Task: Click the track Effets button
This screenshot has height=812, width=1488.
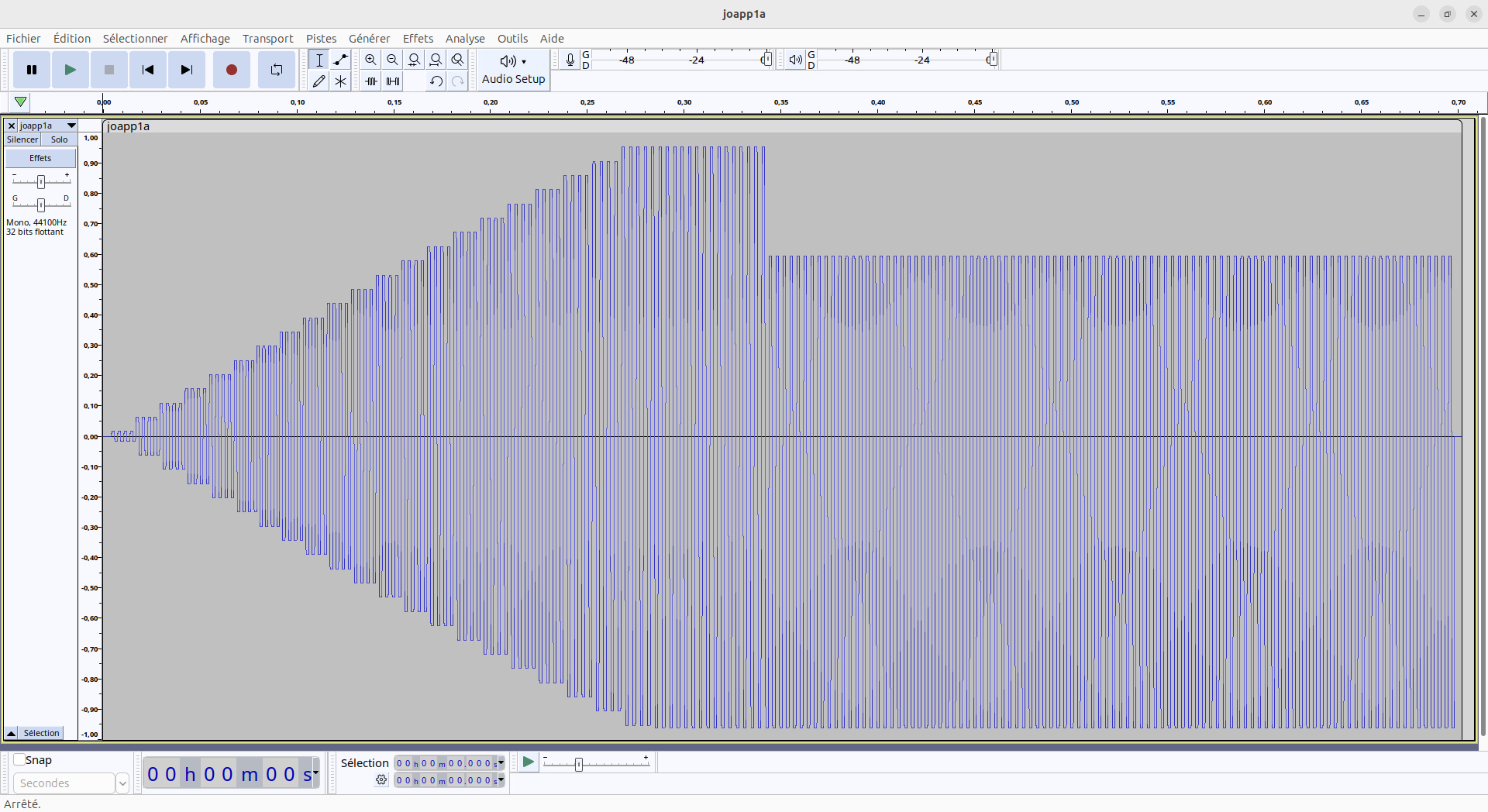Action: (x=40, y=158)
